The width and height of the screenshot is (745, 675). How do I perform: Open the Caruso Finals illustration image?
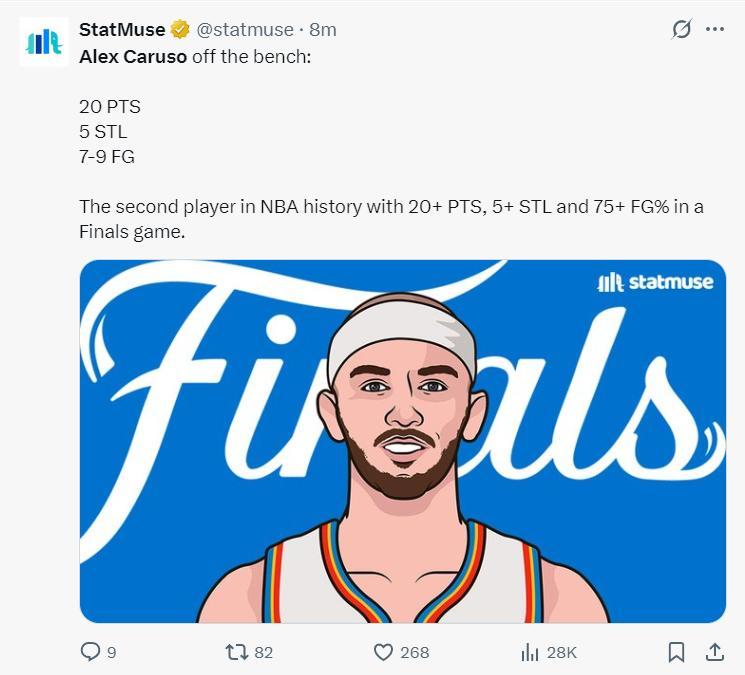click(x=402, y=441)
